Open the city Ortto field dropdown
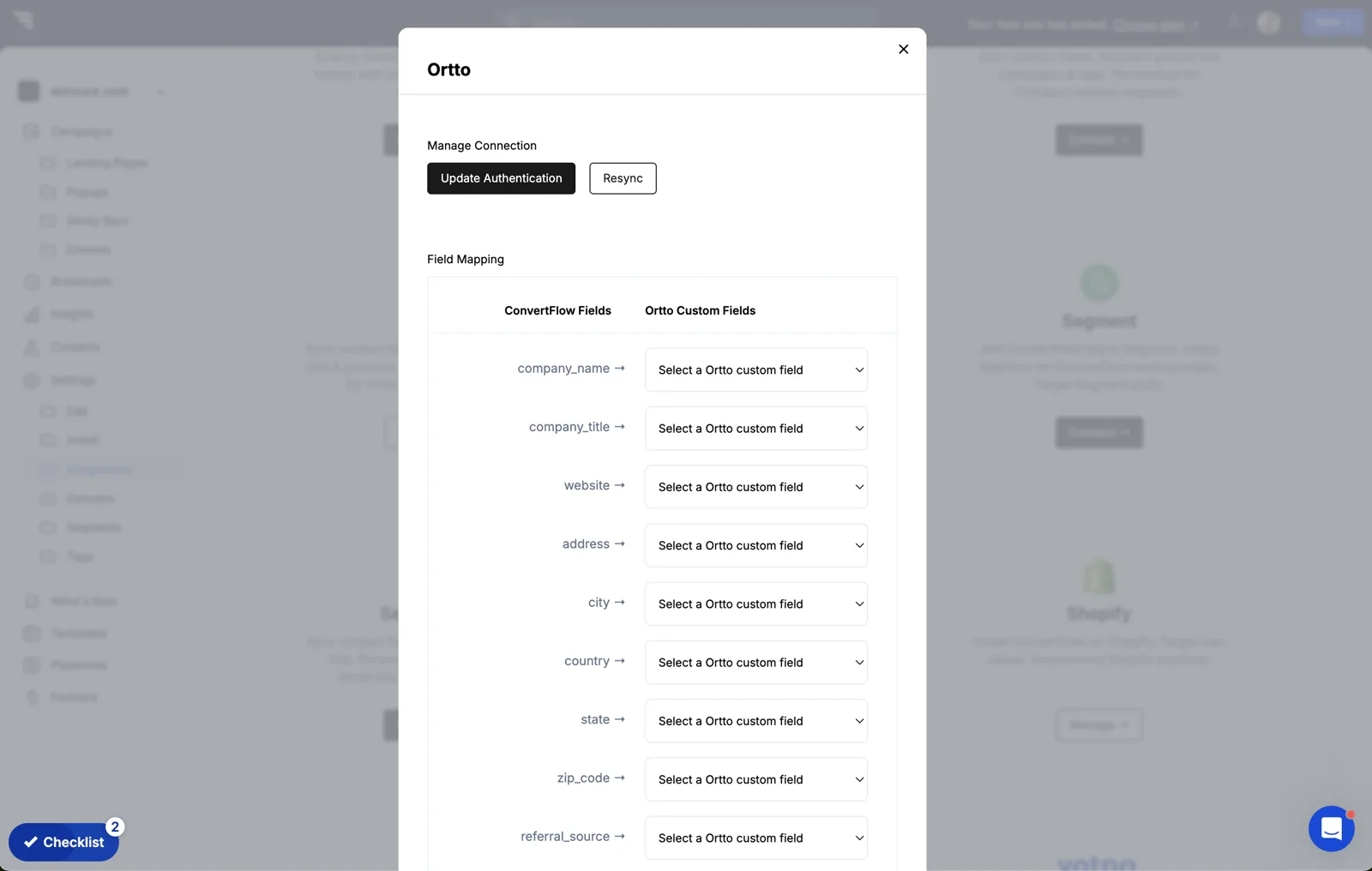 click(x=756, y=604)
